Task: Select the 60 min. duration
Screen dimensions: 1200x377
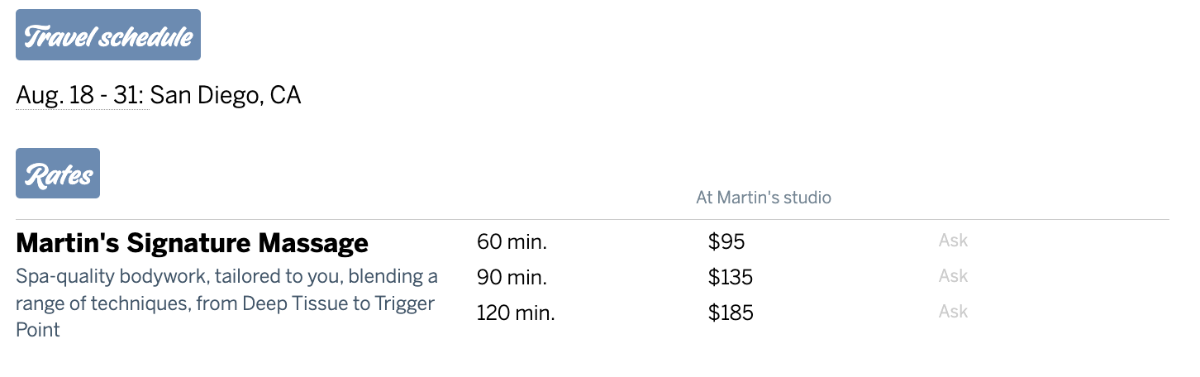Action: tap(512, 241)
